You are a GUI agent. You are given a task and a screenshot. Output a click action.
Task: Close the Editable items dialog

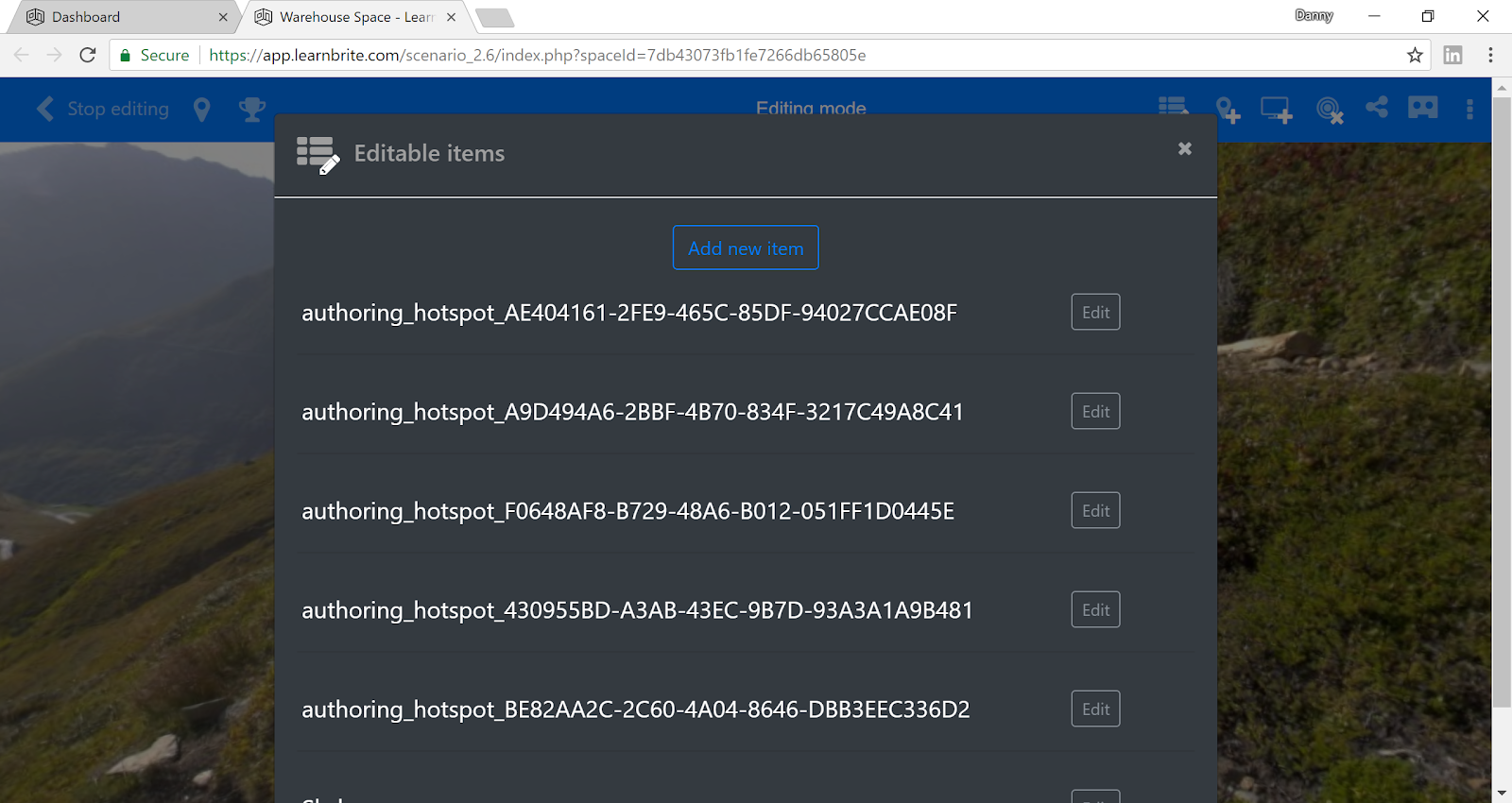(1185, 148)
